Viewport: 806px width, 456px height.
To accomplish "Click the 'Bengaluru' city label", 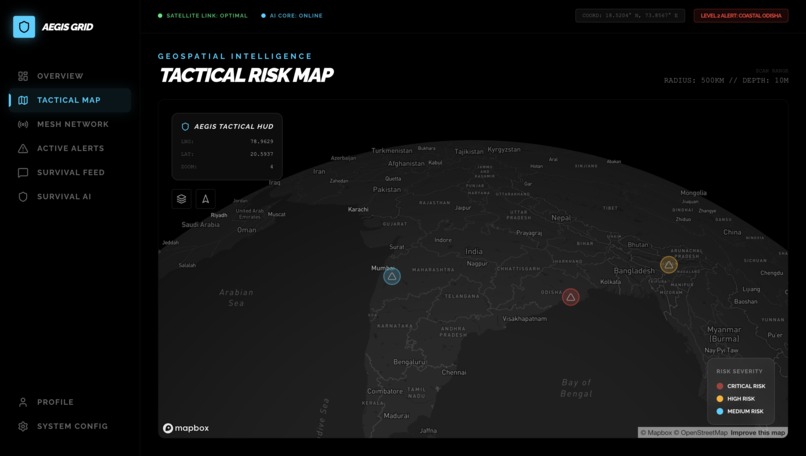I will point(410,362).
